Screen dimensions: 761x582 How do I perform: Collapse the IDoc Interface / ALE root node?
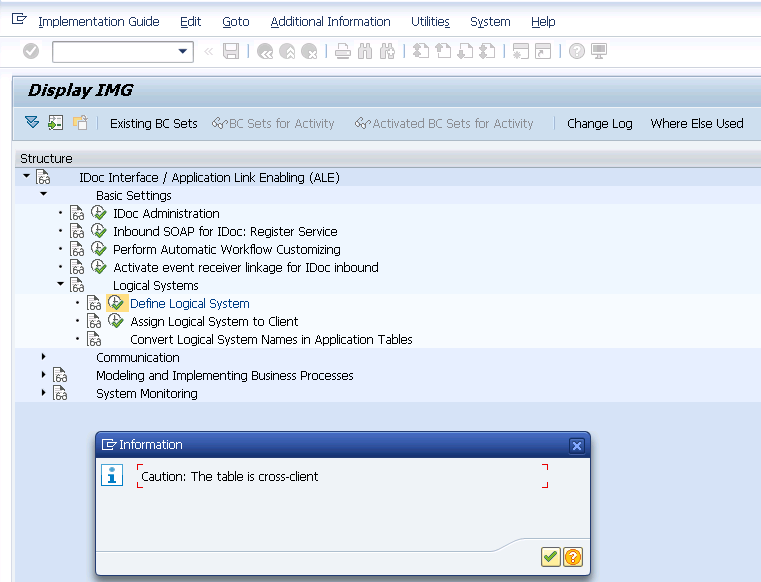tap(26, 176)
